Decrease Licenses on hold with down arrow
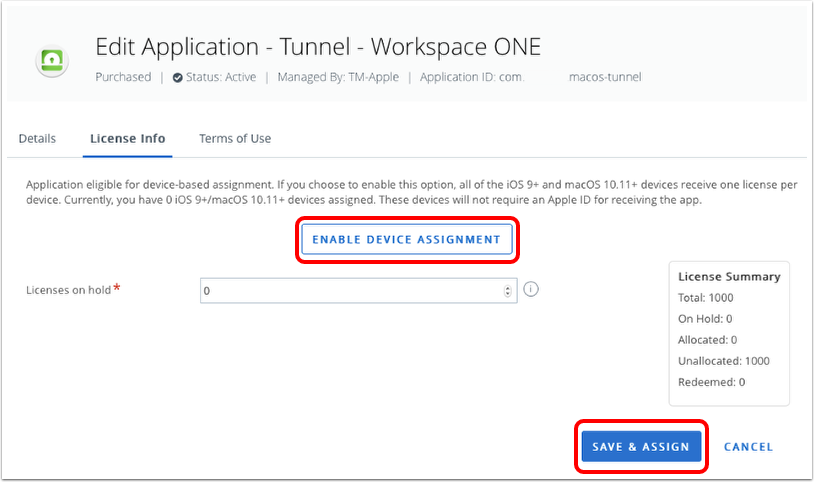 (x=508, y=294)
